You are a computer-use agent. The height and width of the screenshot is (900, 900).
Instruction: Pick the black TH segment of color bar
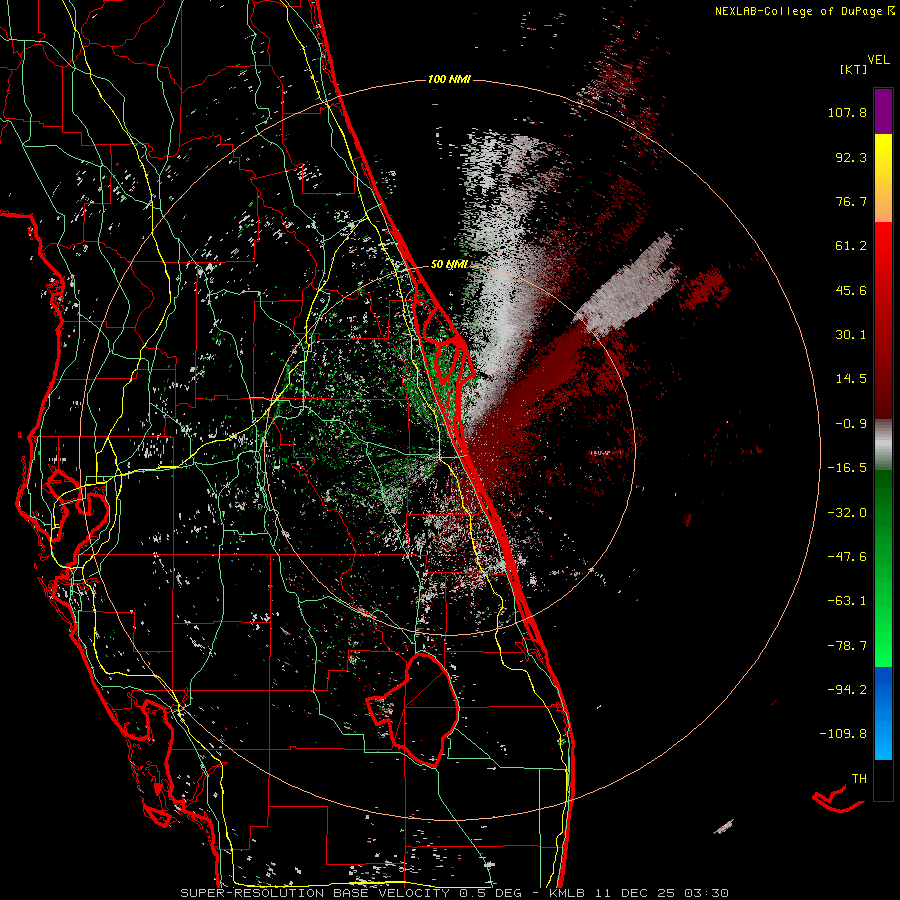click(883, 780)
